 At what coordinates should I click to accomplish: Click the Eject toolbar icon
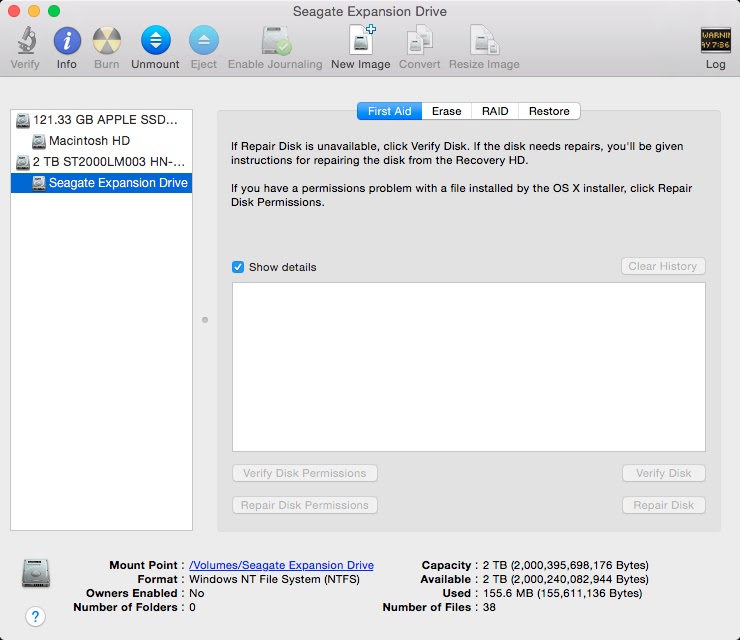coord(203,41)
